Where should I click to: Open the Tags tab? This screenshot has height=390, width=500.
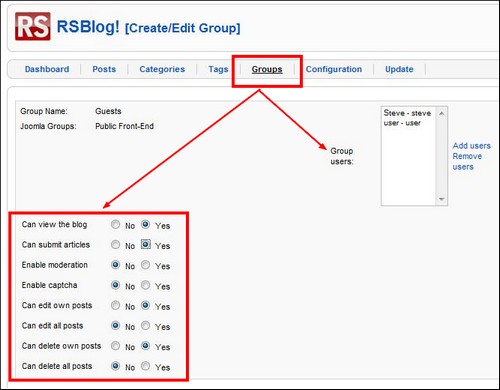218,69
